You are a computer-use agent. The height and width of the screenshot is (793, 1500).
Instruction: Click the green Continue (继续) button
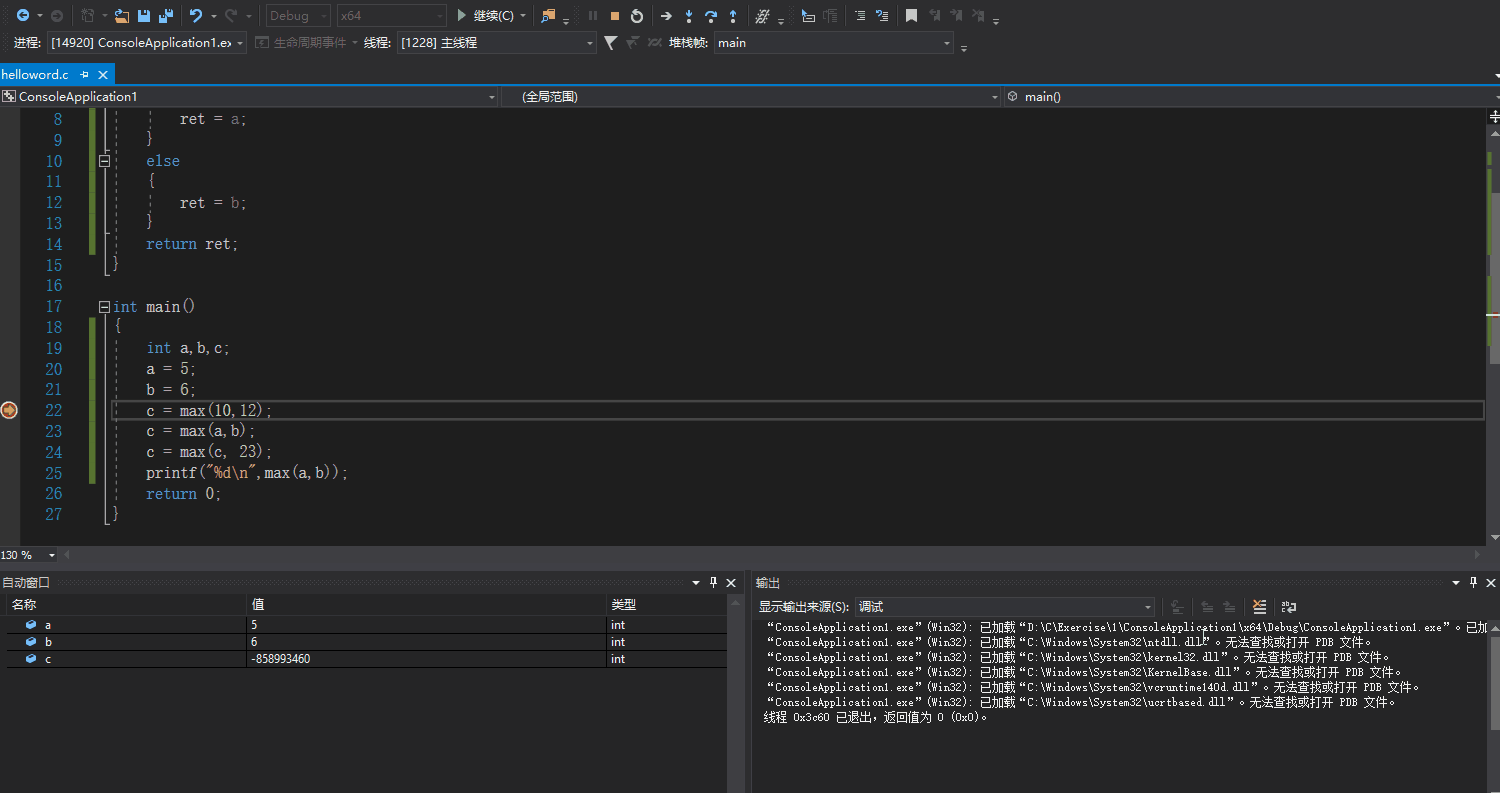485,16
